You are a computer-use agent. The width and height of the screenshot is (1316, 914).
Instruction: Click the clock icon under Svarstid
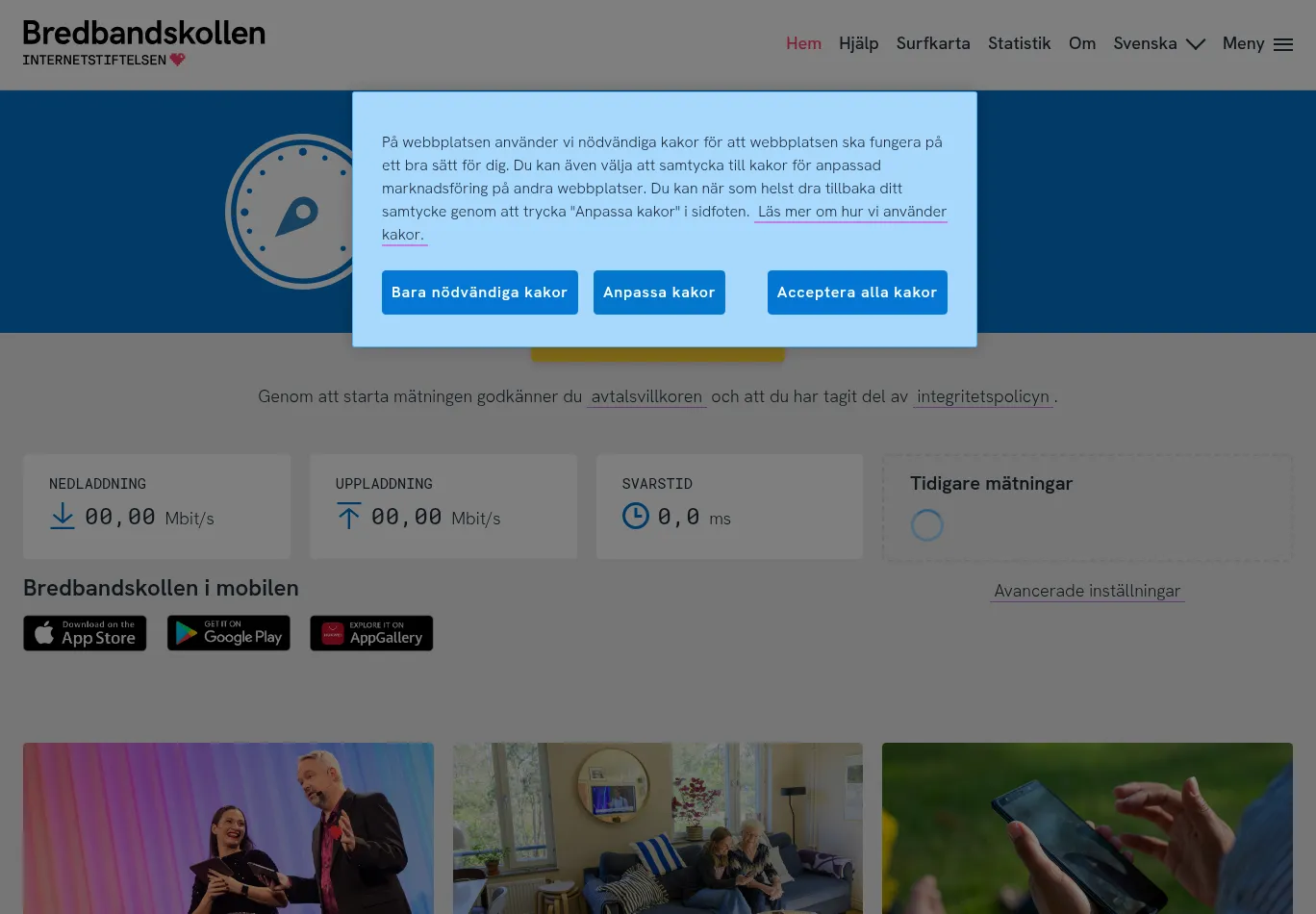(x=636, y=516)
